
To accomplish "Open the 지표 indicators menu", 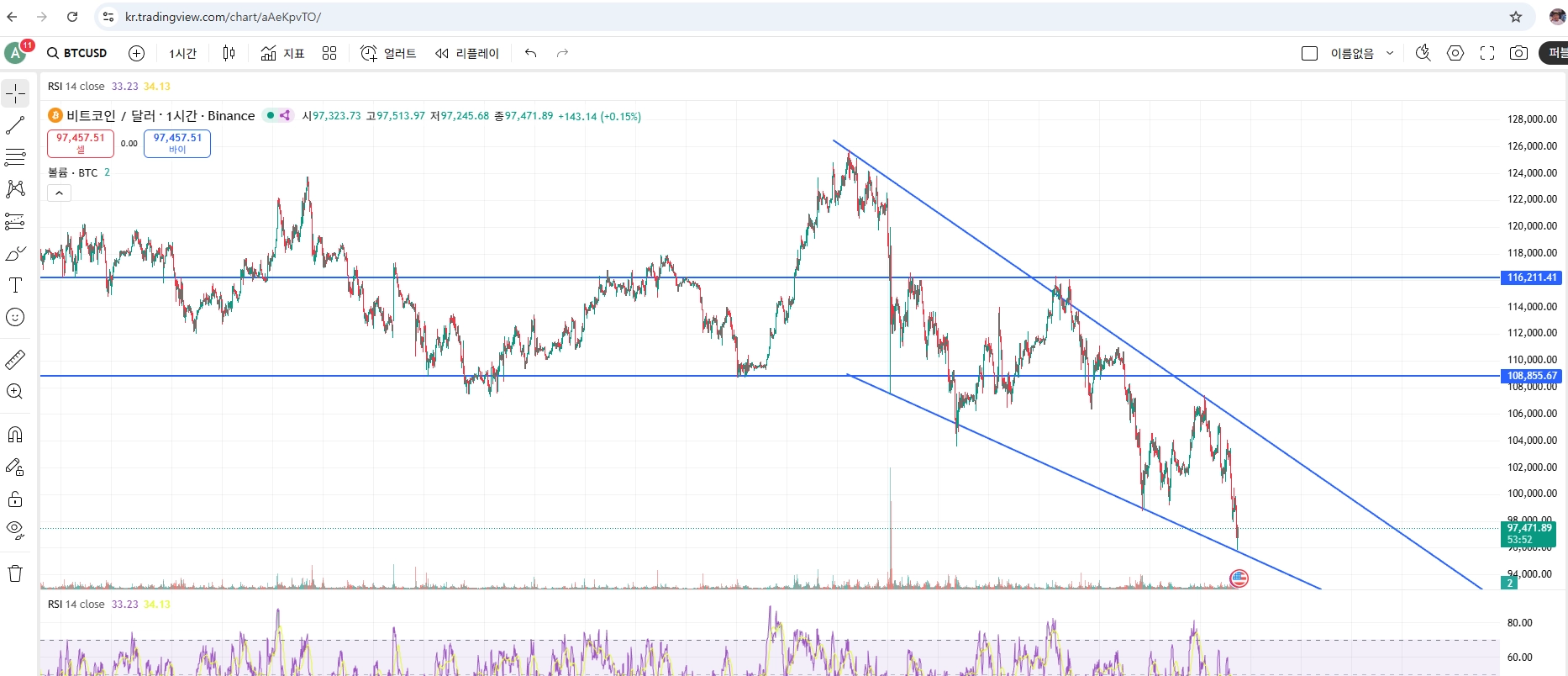I will (282, 53).
